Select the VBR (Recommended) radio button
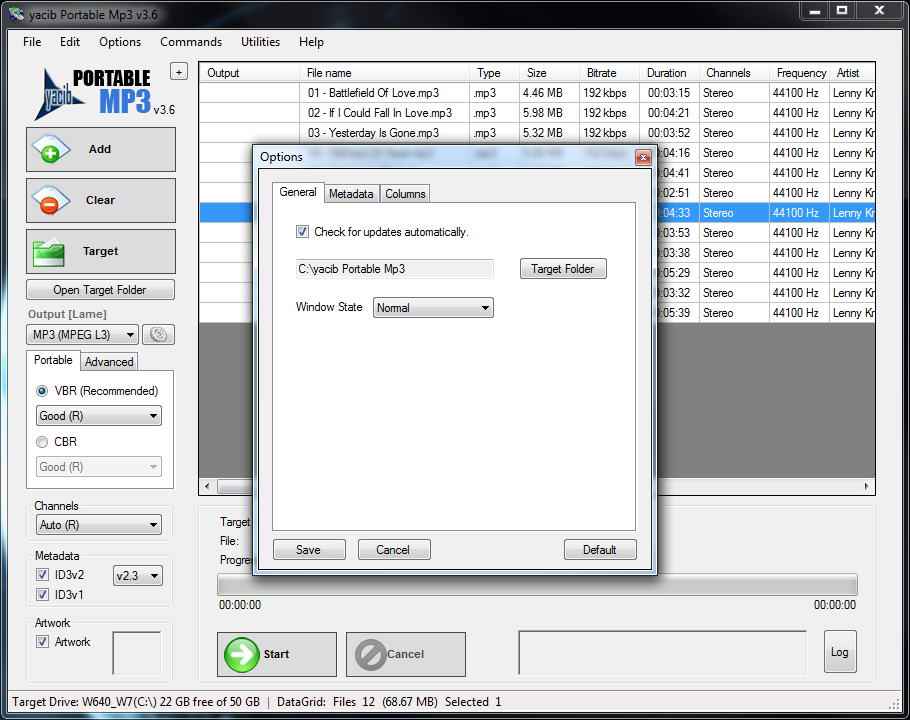 coord(42,391)
